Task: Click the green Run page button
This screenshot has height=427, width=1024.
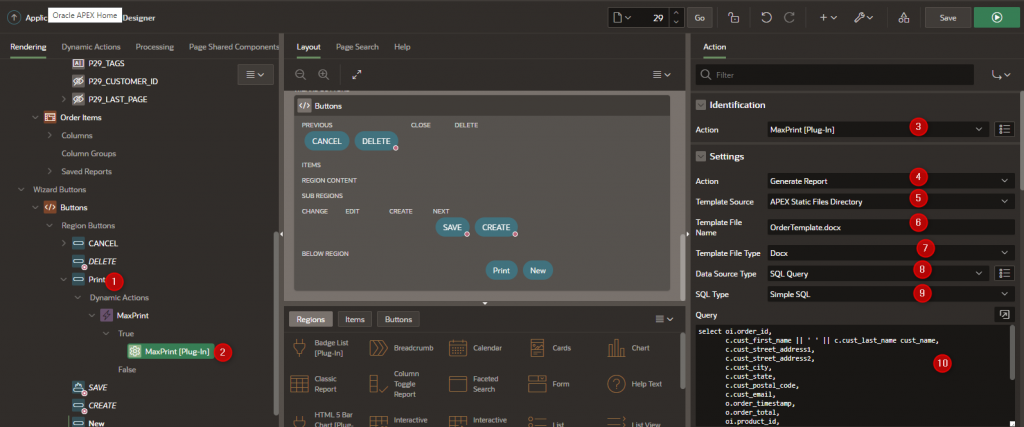Action: coord(995,17)
